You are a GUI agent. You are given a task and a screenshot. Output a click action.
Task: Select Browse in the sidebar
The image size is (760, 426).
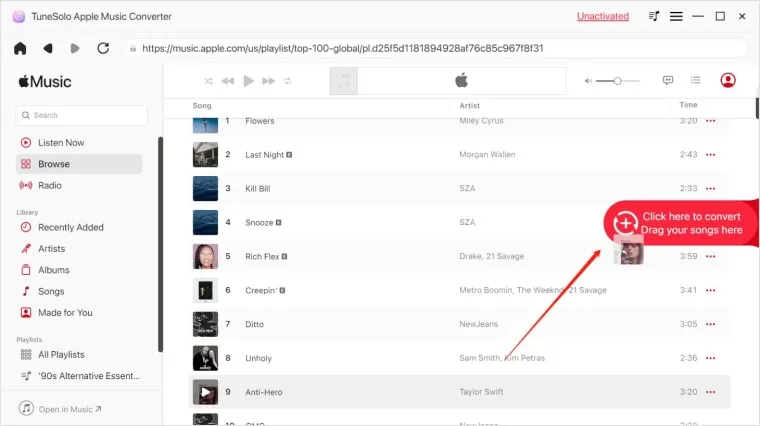54,164
